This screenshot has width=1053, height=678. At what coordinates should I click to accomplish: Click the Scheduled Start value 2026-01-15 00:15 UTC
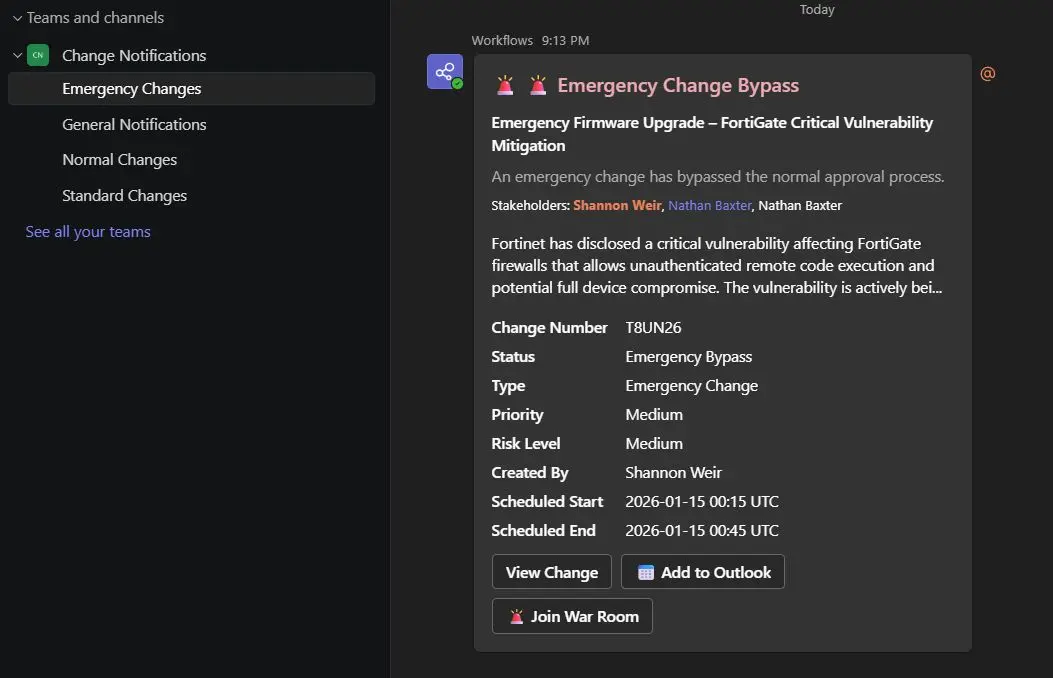click(702, 501)
